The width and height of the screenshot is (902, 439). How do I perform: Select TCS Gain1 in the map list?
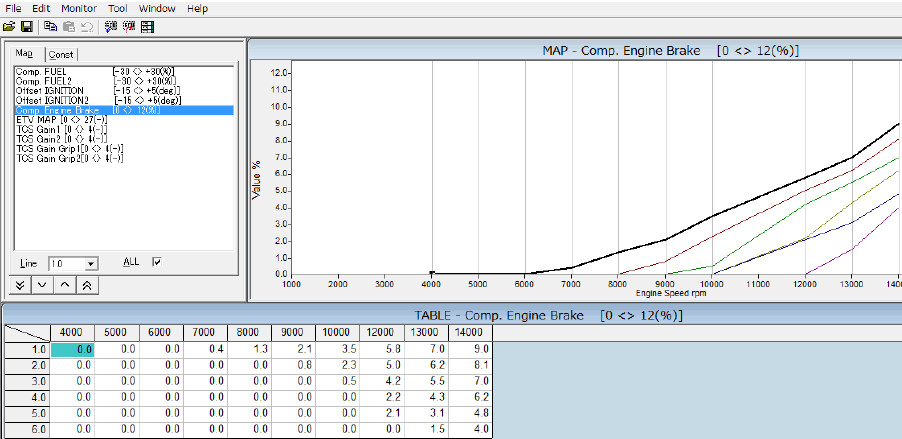[35, 130]
